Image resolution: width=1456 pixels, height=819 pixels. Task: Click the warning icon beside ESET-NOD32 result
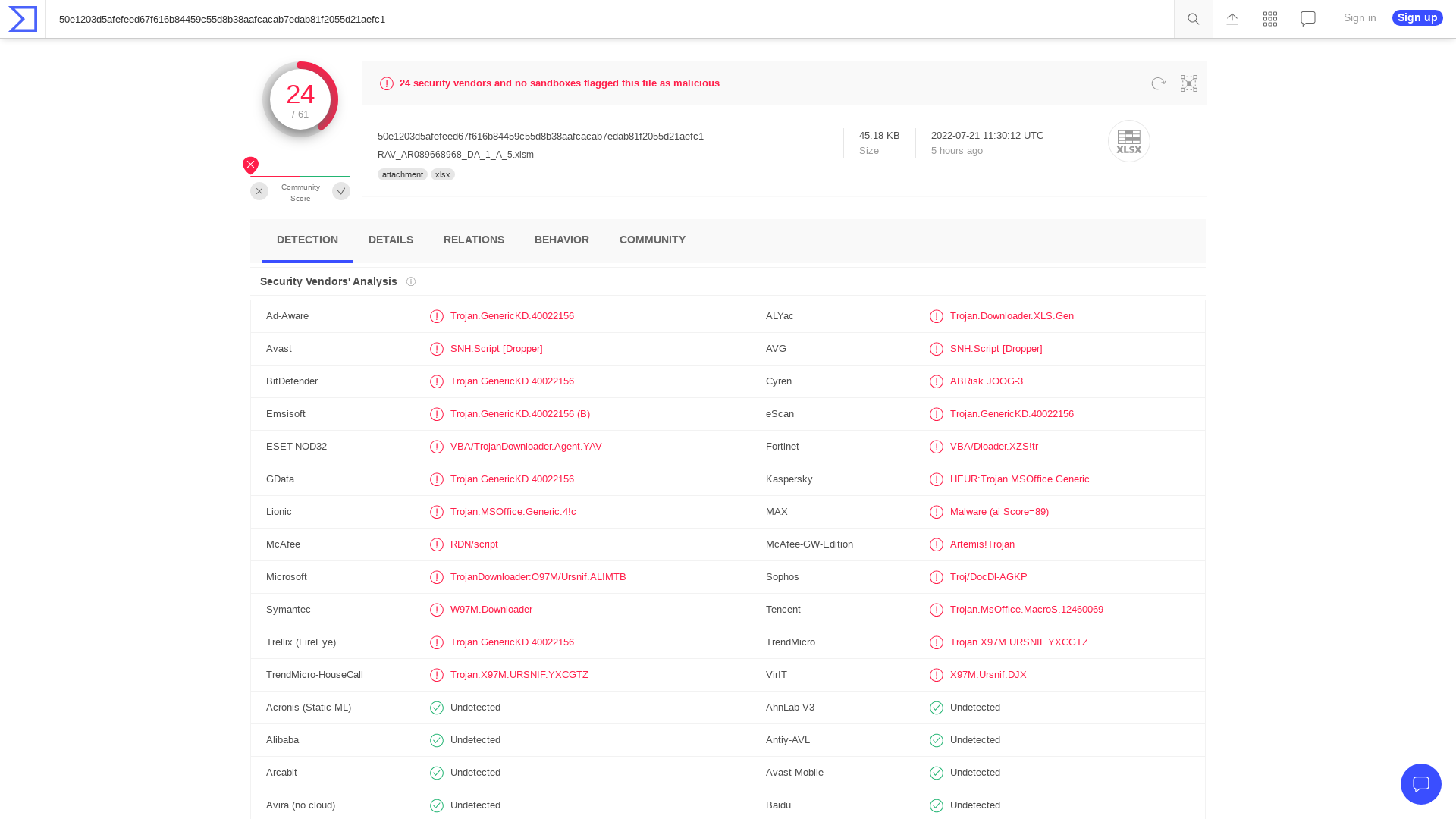pyautogui.click(x=437, y=447)
